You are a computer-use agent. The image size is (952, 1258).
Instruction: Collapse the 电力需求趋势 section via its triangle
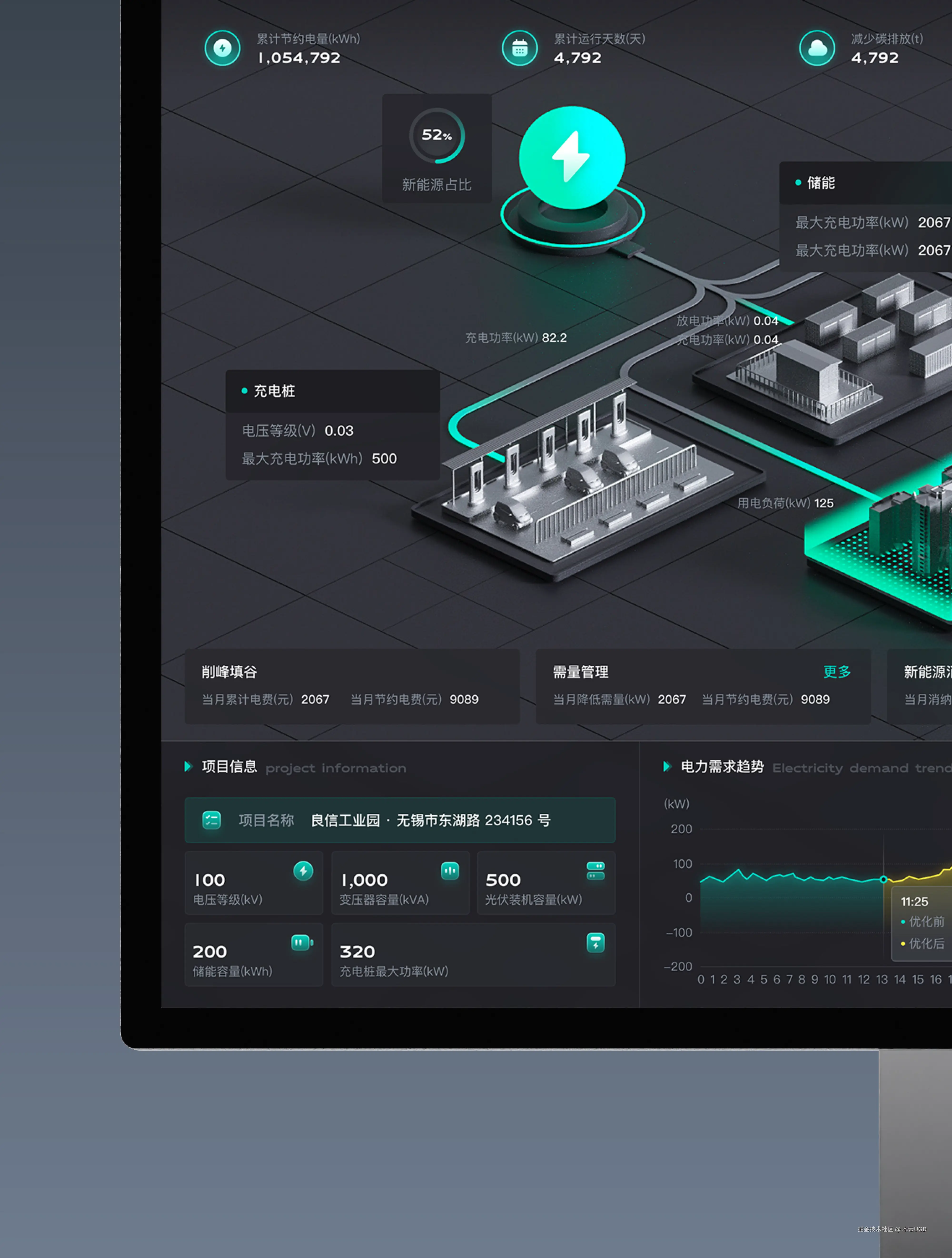coord(667,767)
